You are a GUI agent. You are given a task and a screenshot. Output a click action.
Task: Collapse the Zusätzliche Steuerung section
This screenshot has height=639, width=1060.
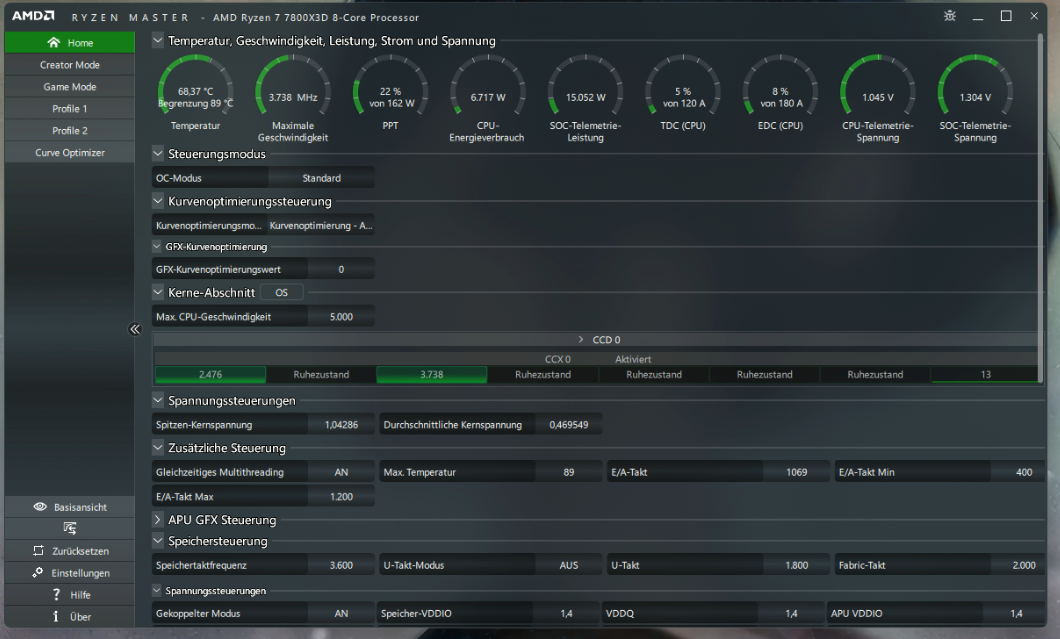(158, 448)
